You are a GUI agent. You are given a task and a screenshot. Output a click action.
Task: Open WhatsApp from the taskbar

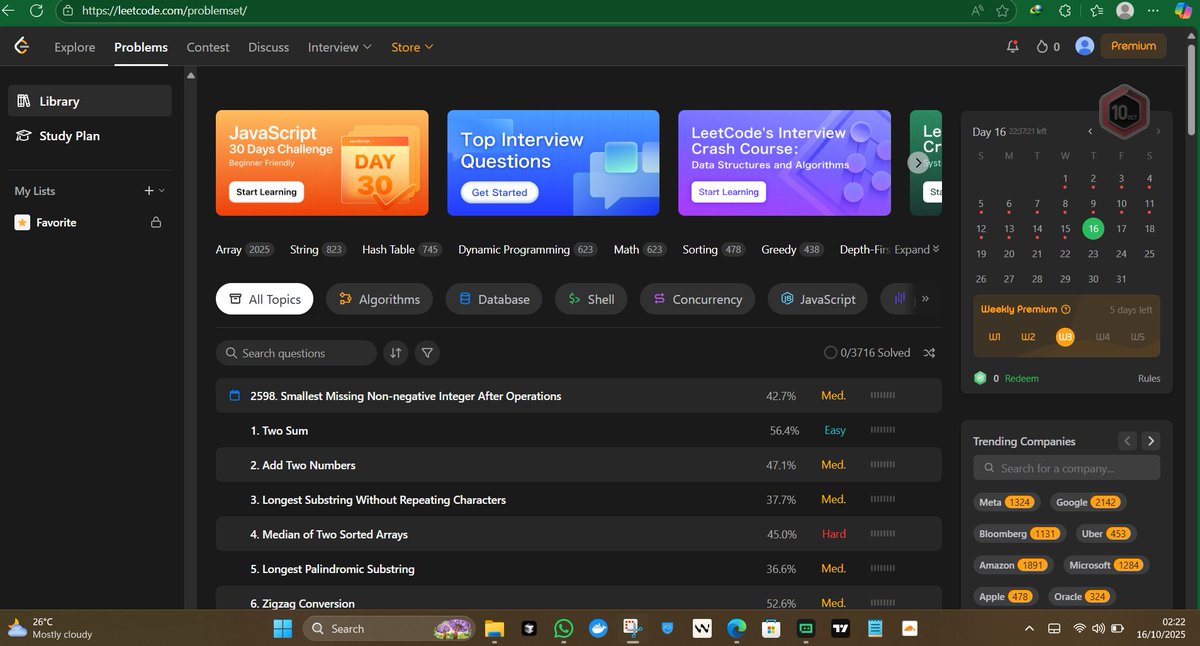(564, 628)
